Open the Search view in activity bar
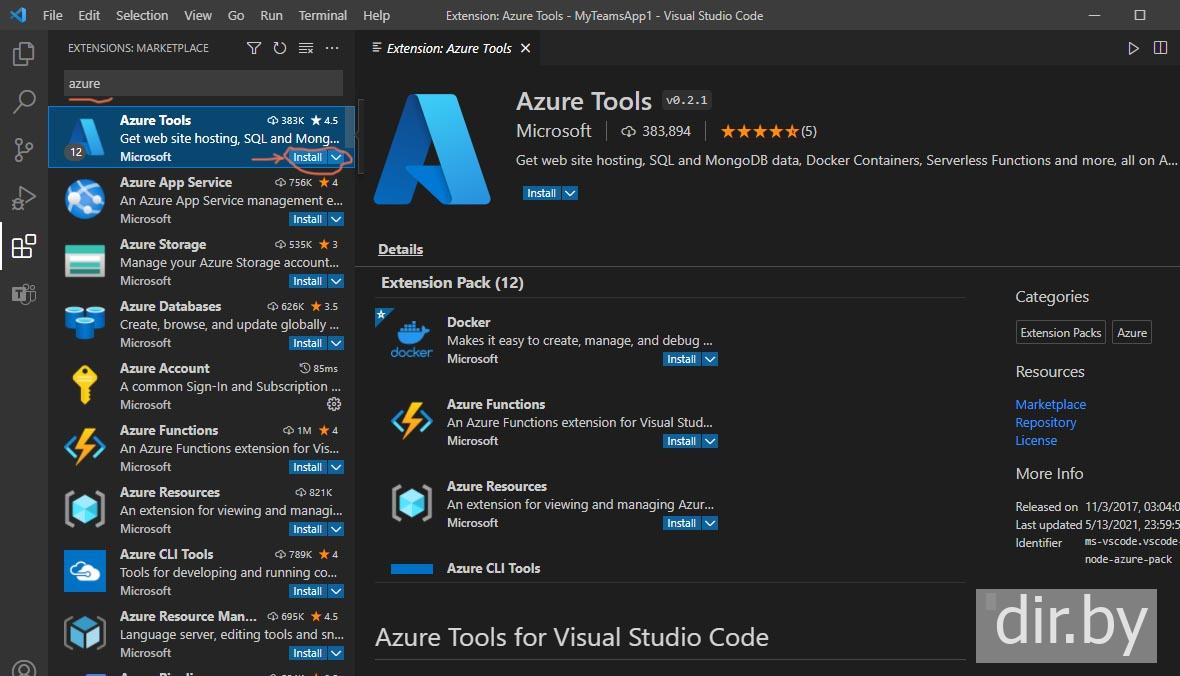 coord(23,102)
